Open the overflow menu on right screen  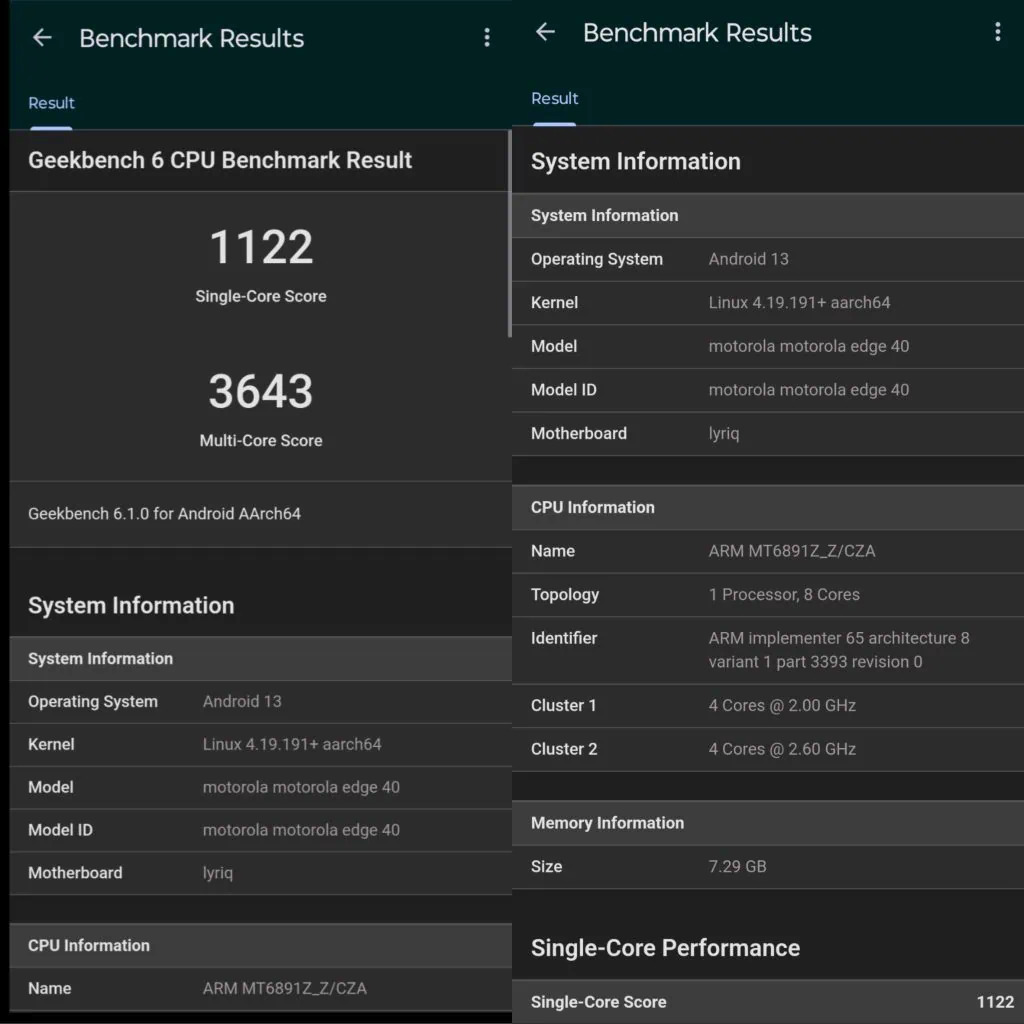(997, 31)
